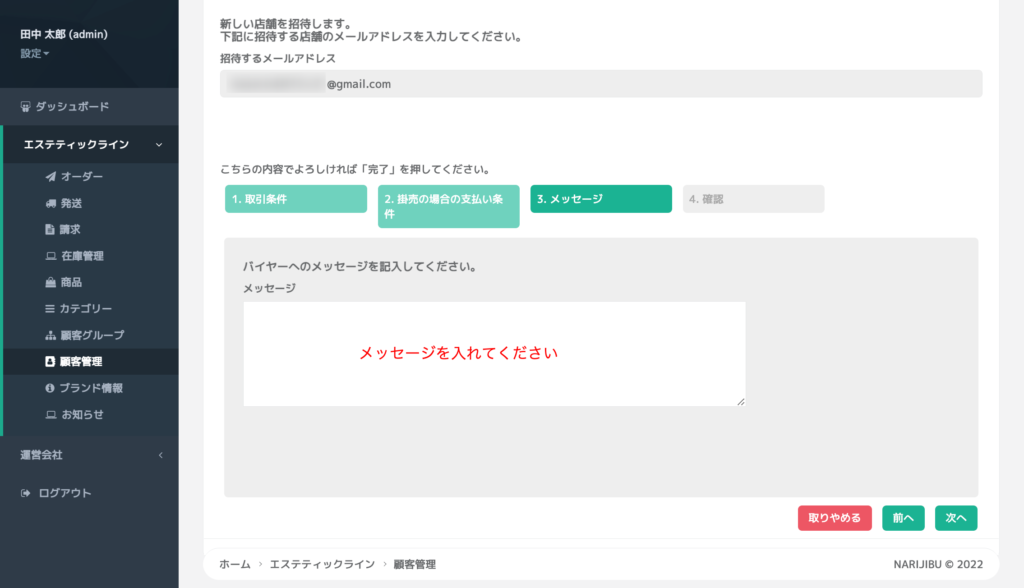Click the inventory management laptop icon
Viewport: 1024px width, 588px height.
[50, 256]
